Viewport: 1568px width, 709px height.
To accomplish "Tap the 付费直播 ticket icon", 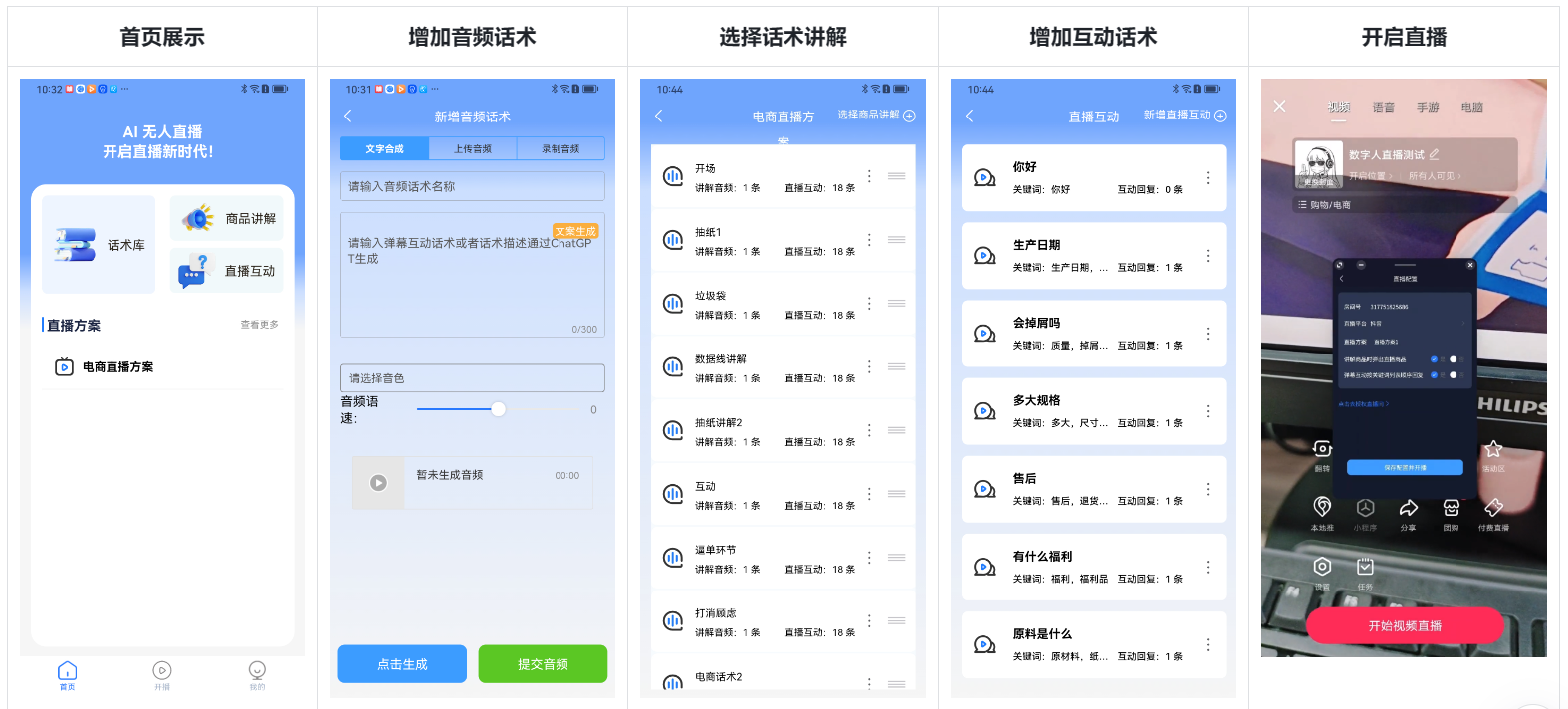I will pos(1494,507).
